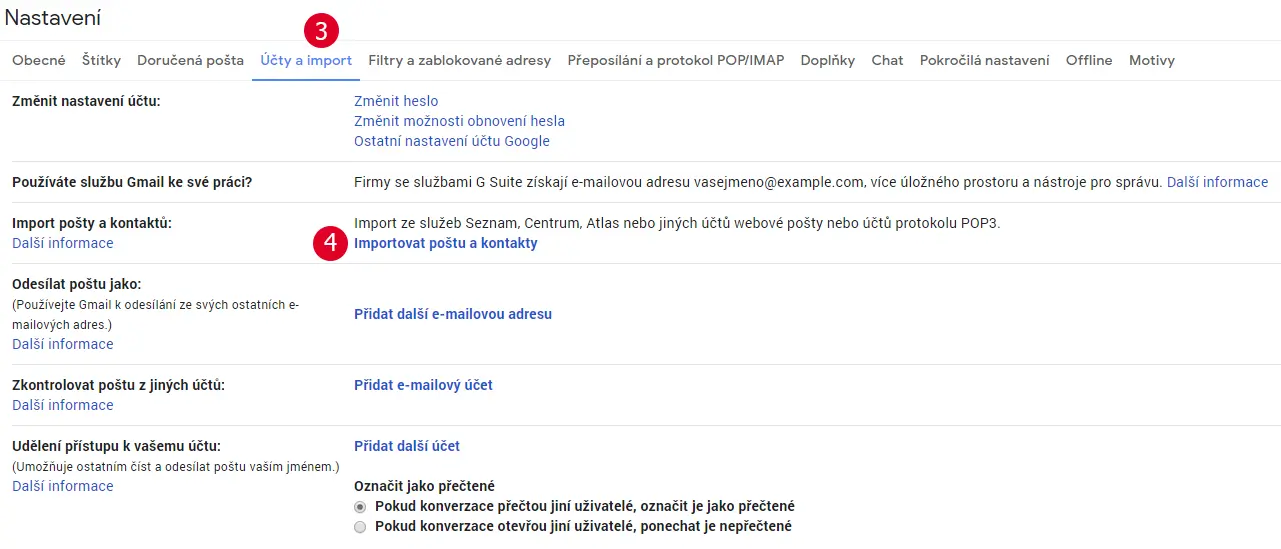Screen dimensions: 1281x549
Task: Open Změnit možnosti obnovení hesla link
Action: [459, 121]
